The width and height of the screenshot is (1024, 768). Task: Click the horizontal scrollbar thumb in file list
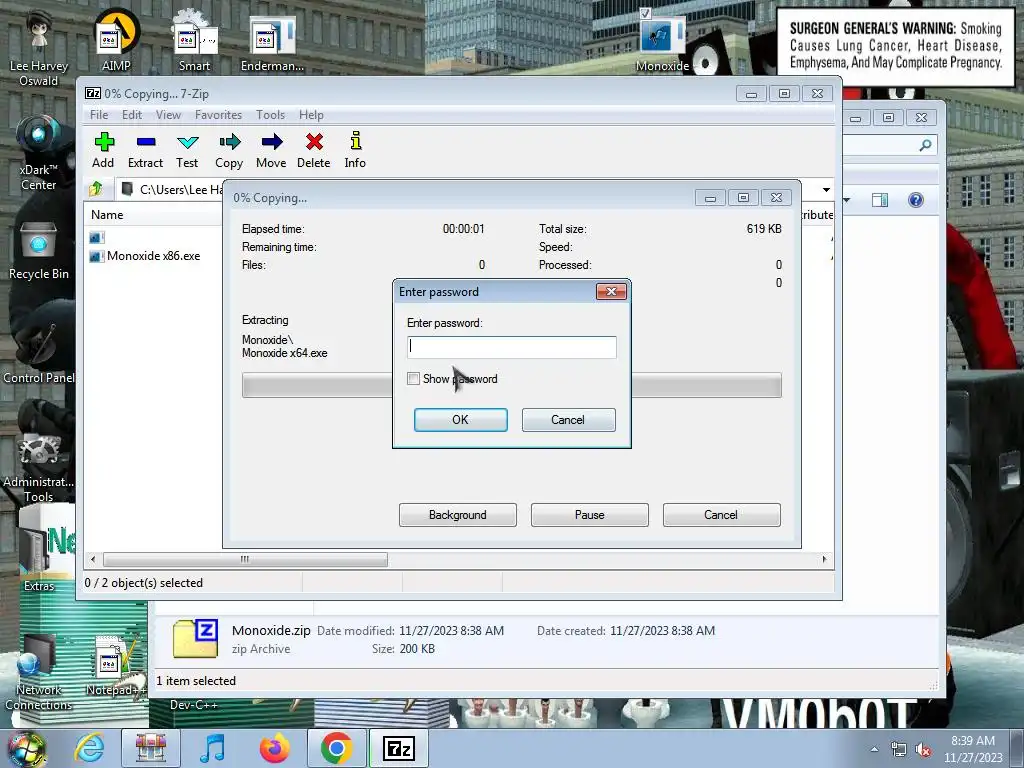click(x=245, y=560)
